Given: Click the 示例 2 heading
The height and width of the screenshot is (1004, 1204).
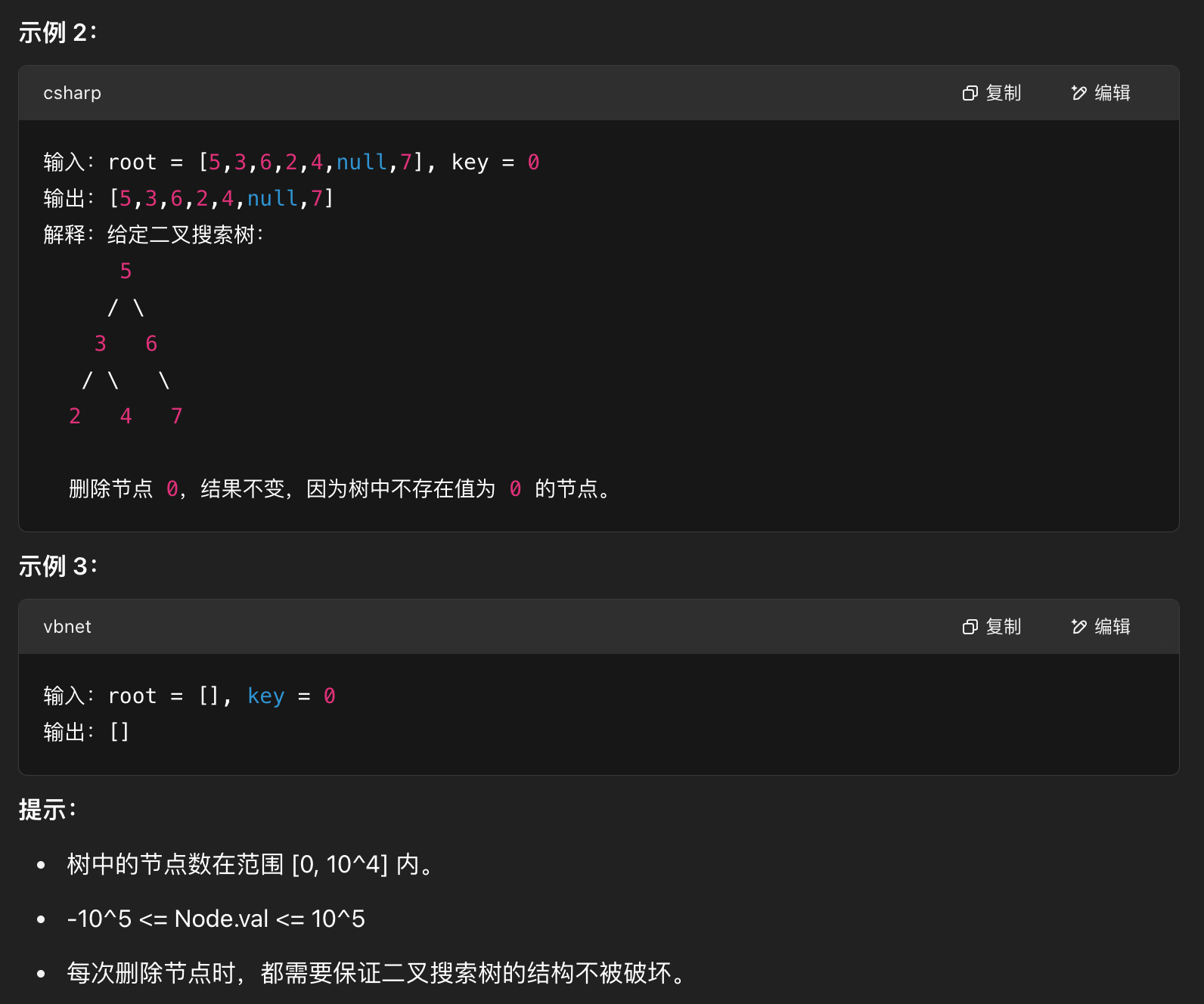Looking at the screenshot, I should (x=57, y=32).
